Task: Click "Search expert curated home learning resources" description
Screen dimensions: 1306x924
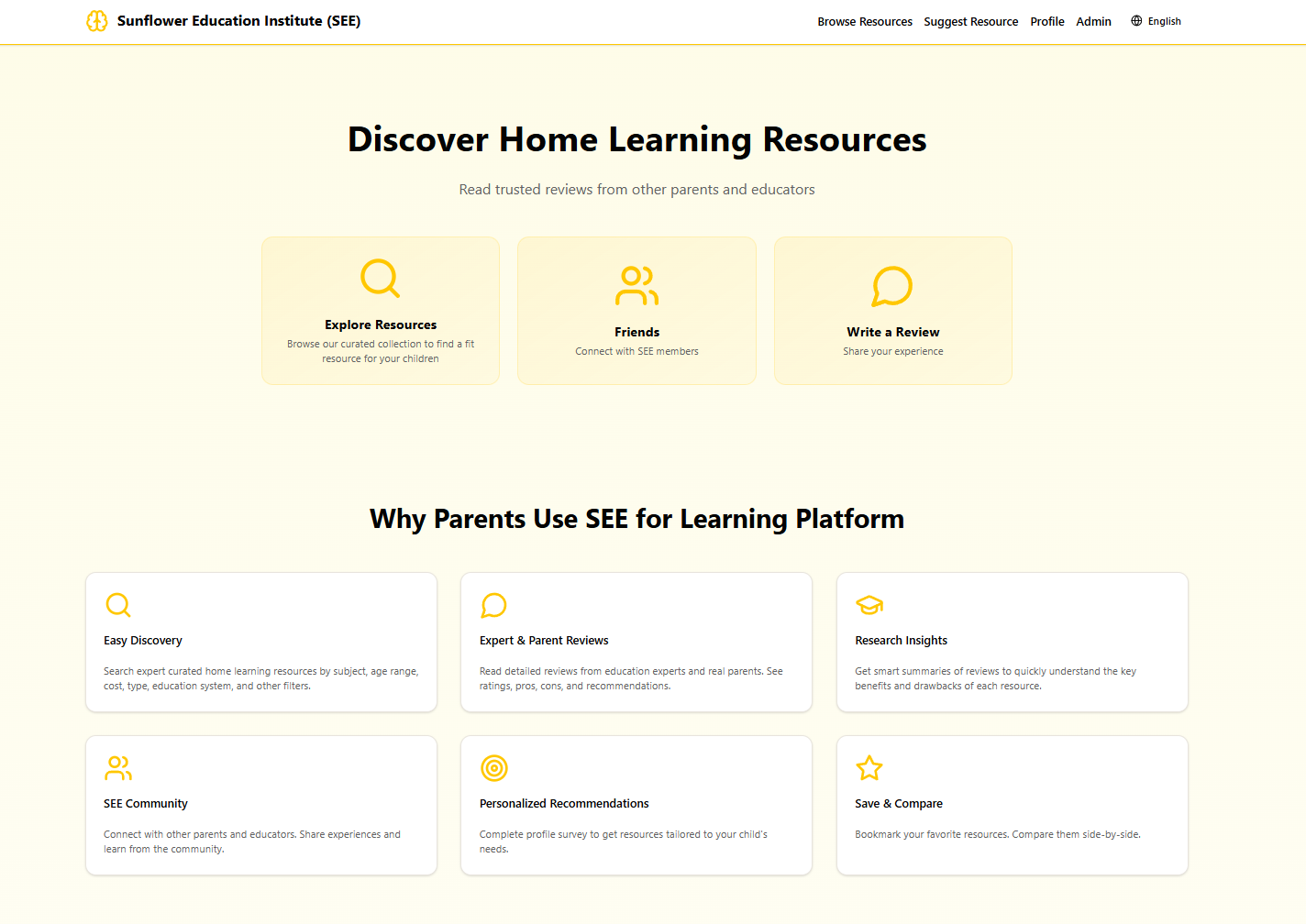Action: tap(261, 678)
